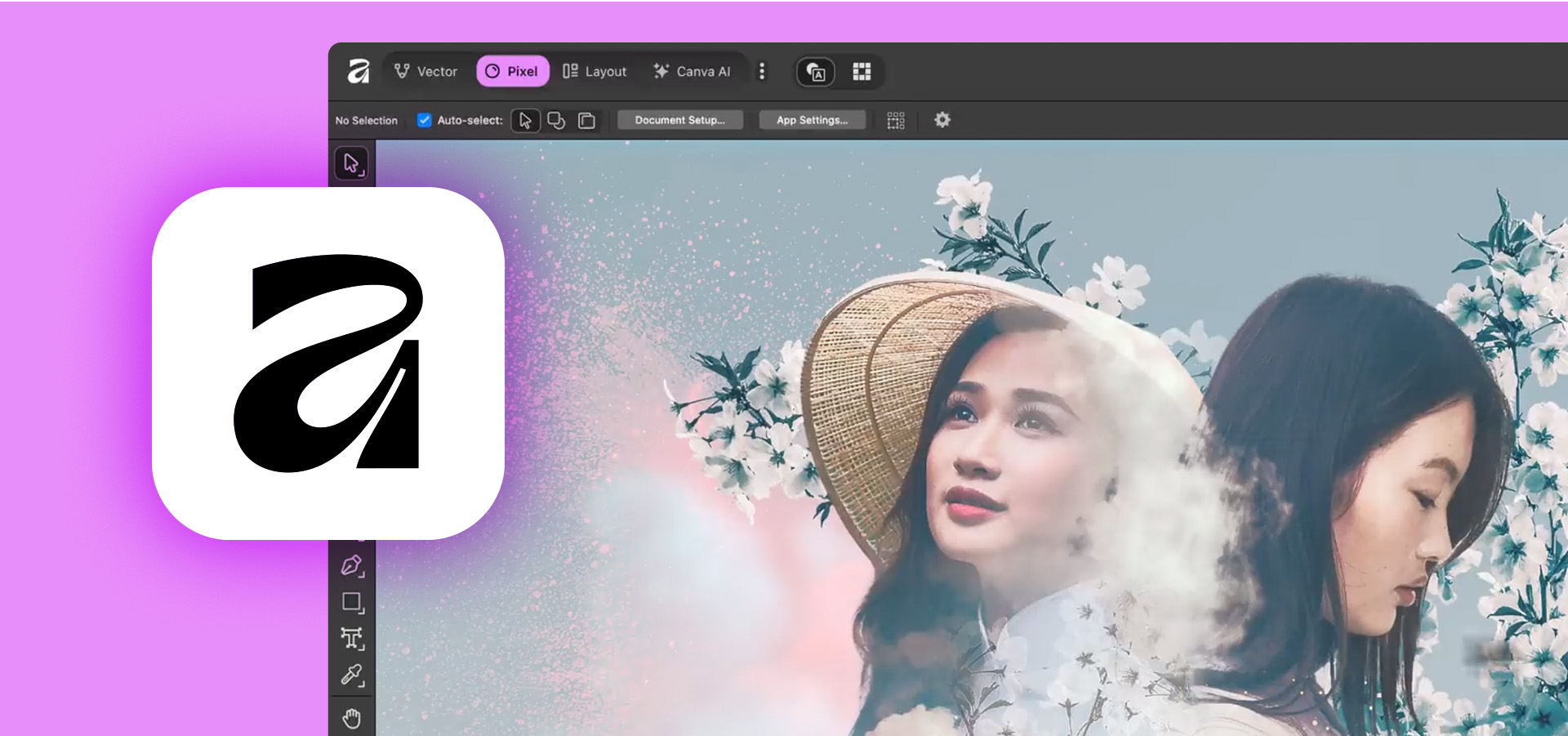Switch to the Vector studio
This screenshot has height=736, width=1568.
[x=425, y=72]
